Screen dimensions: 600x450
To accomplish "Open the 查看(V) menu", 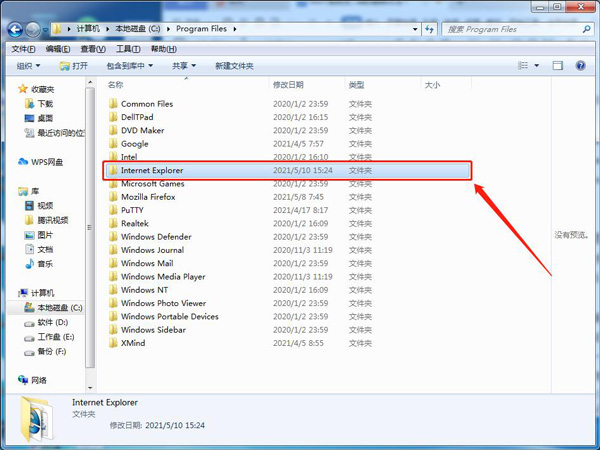I will pos(93,49).
